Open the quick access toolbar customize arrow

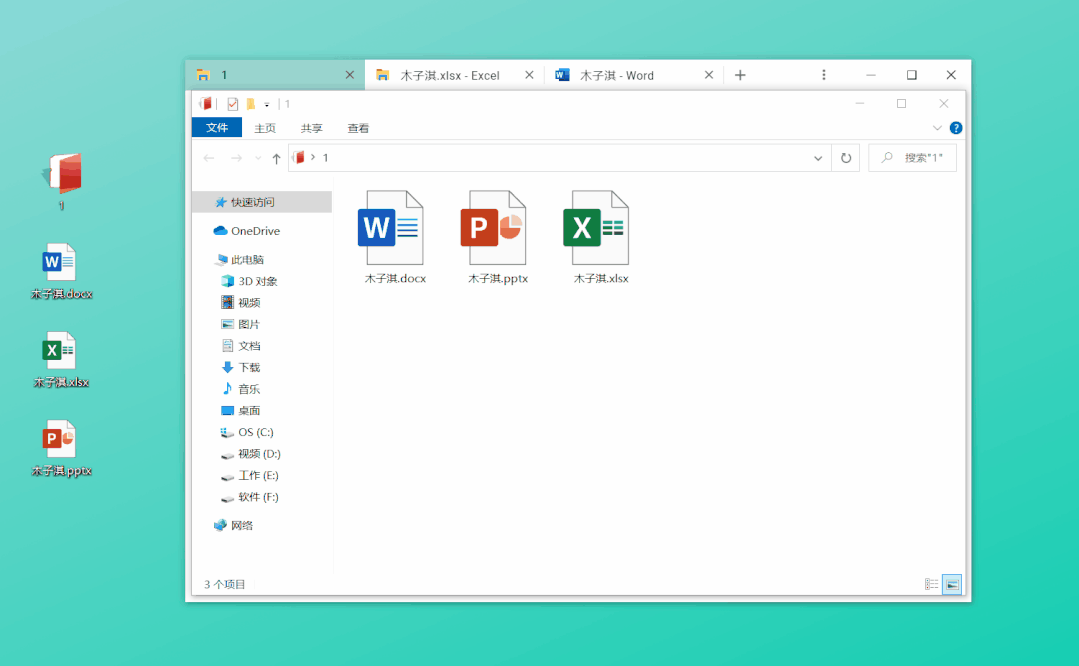267,105
